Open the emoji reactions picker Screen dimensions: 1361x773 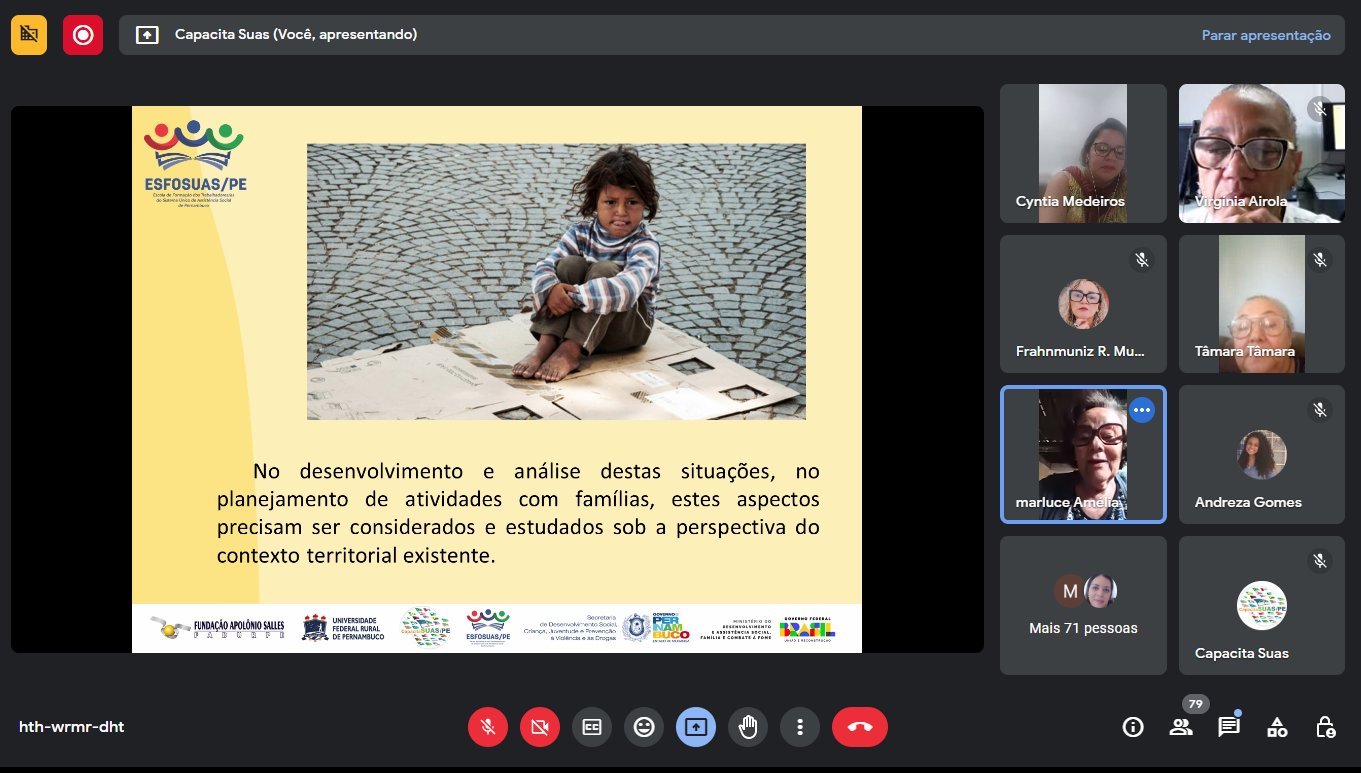(644, 727)
